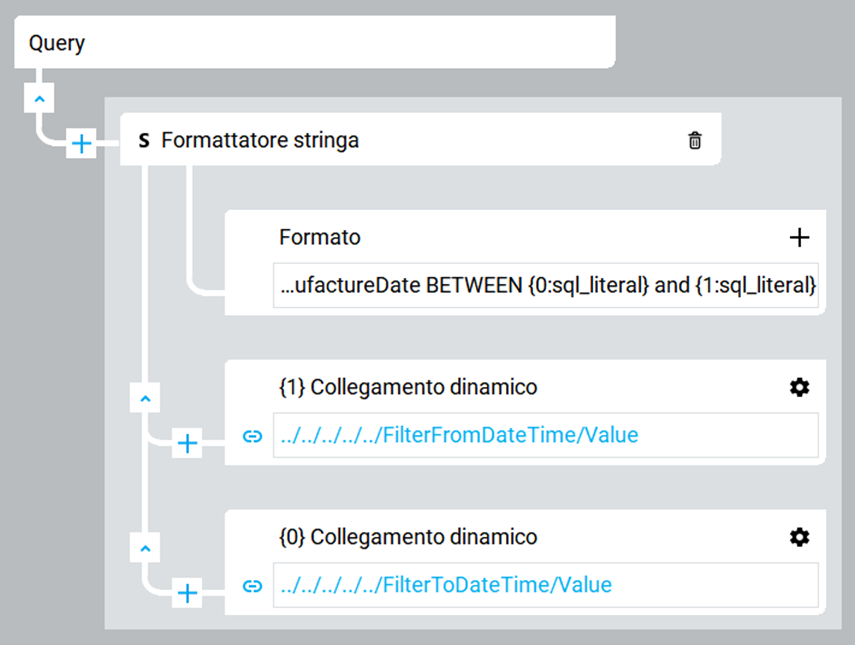Image resolution: width=855 pixels, height=645 pixels.
Task: Click the {0} Collegamento dinamico label
Action: (x=408, y=537)
